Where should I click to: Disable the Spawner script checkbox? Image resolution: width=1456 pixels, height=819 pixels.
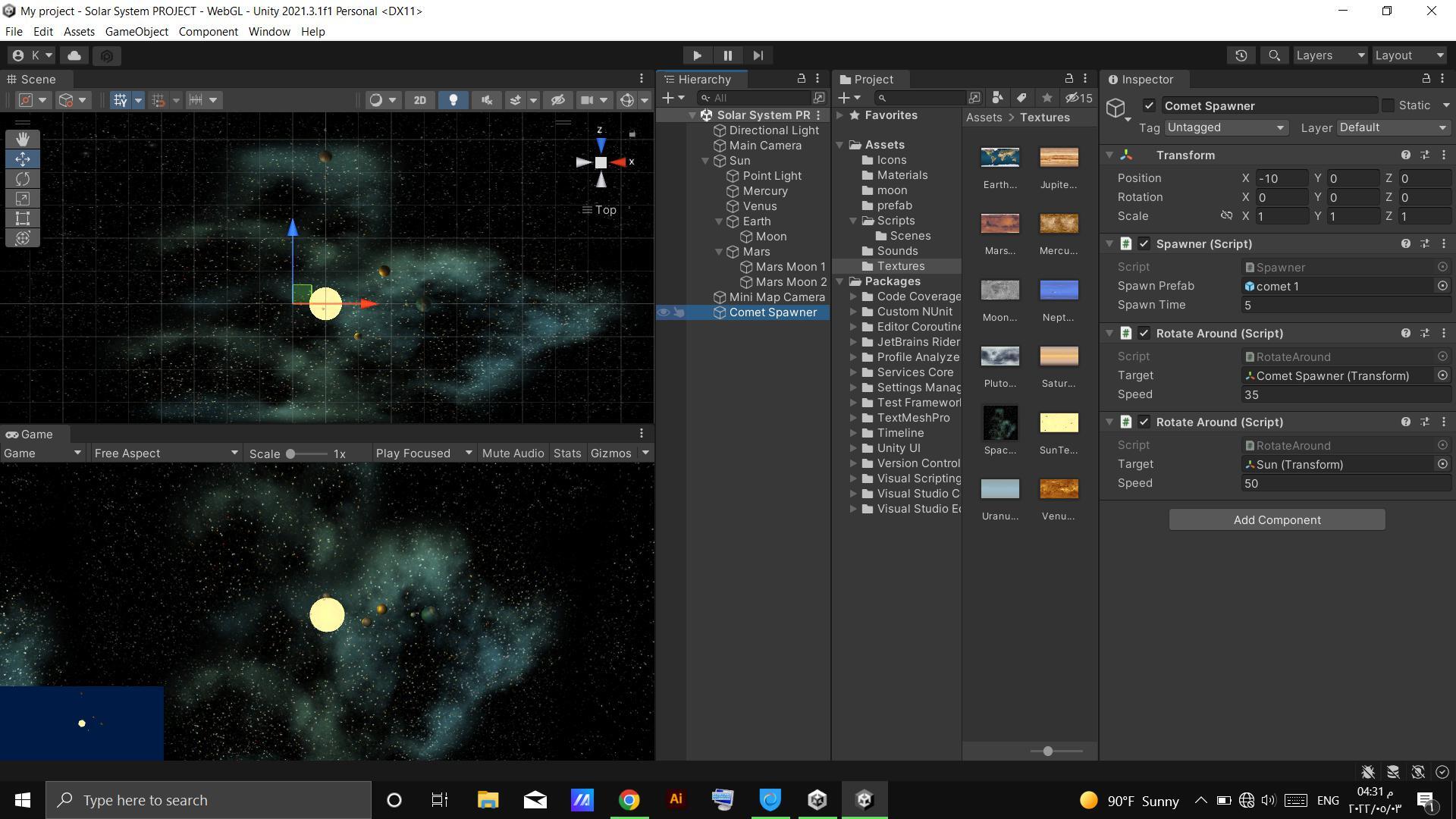[1144, 244]
